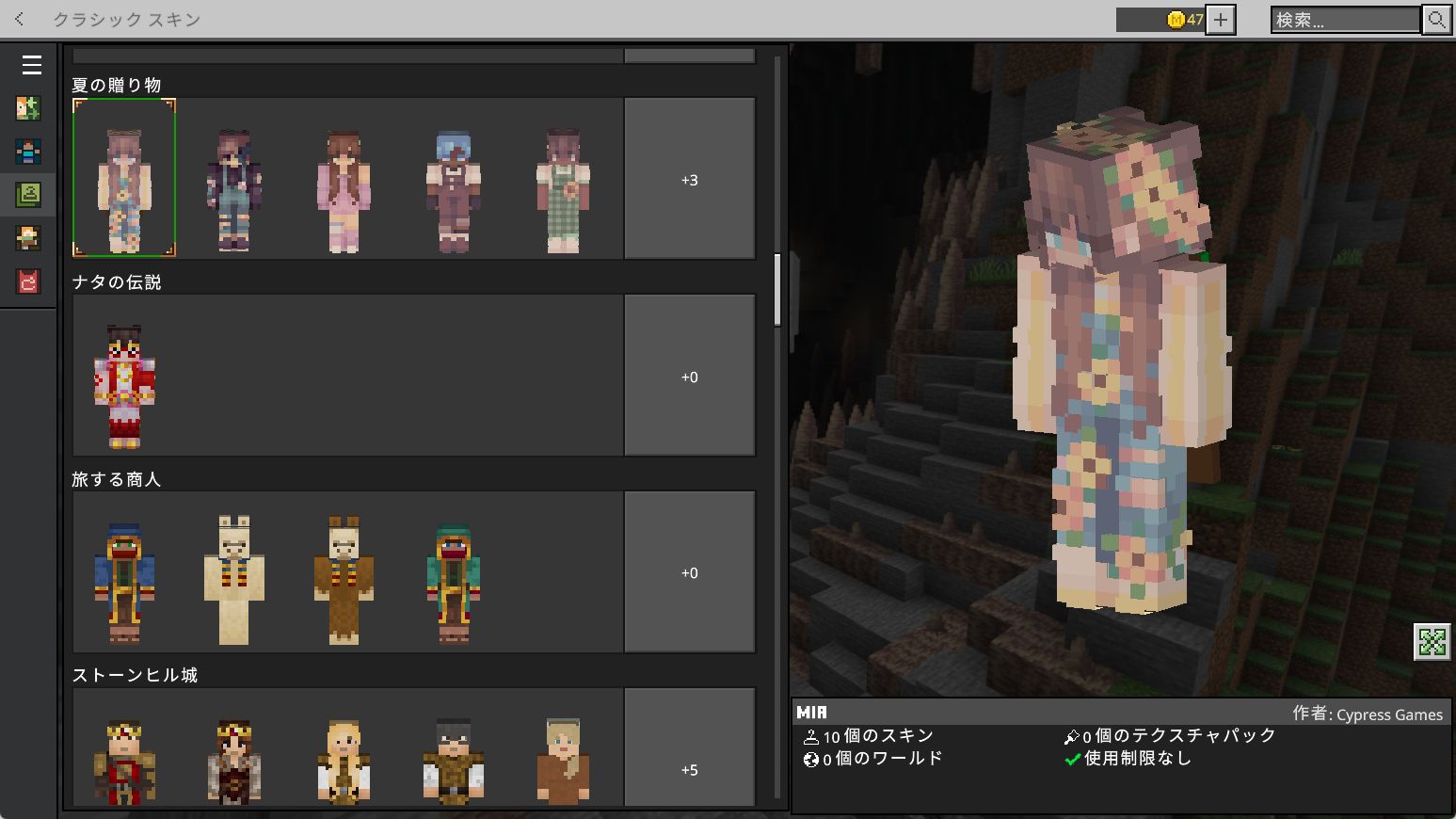Select the blonde long-haired ストーンヒル城 skin
This screenshot has width=1456, height=819.
[x=344, y=763]
